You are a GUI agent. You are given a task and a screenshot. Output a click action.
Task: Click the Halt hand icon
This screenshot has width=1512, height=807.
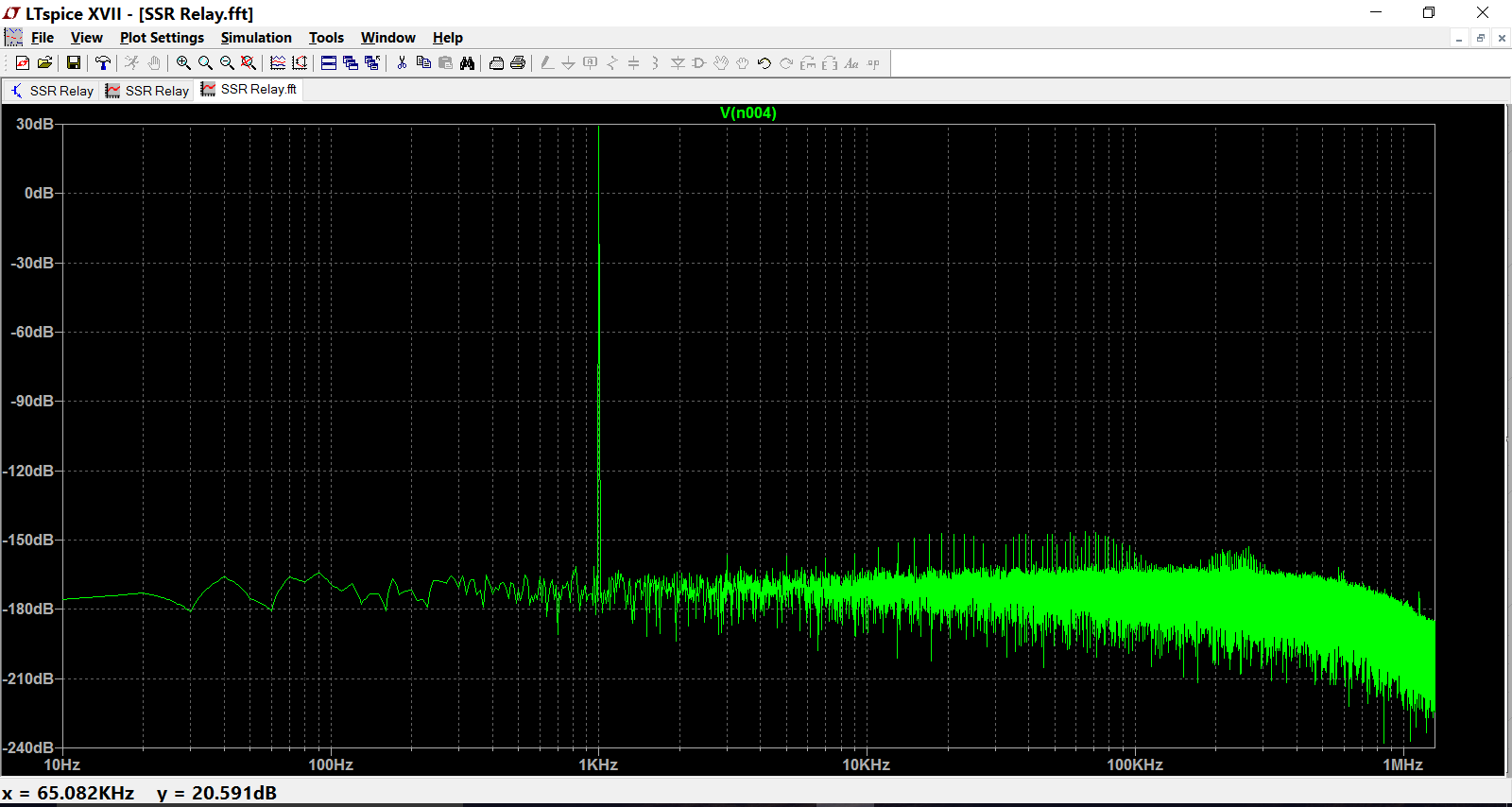click(154, 63)
